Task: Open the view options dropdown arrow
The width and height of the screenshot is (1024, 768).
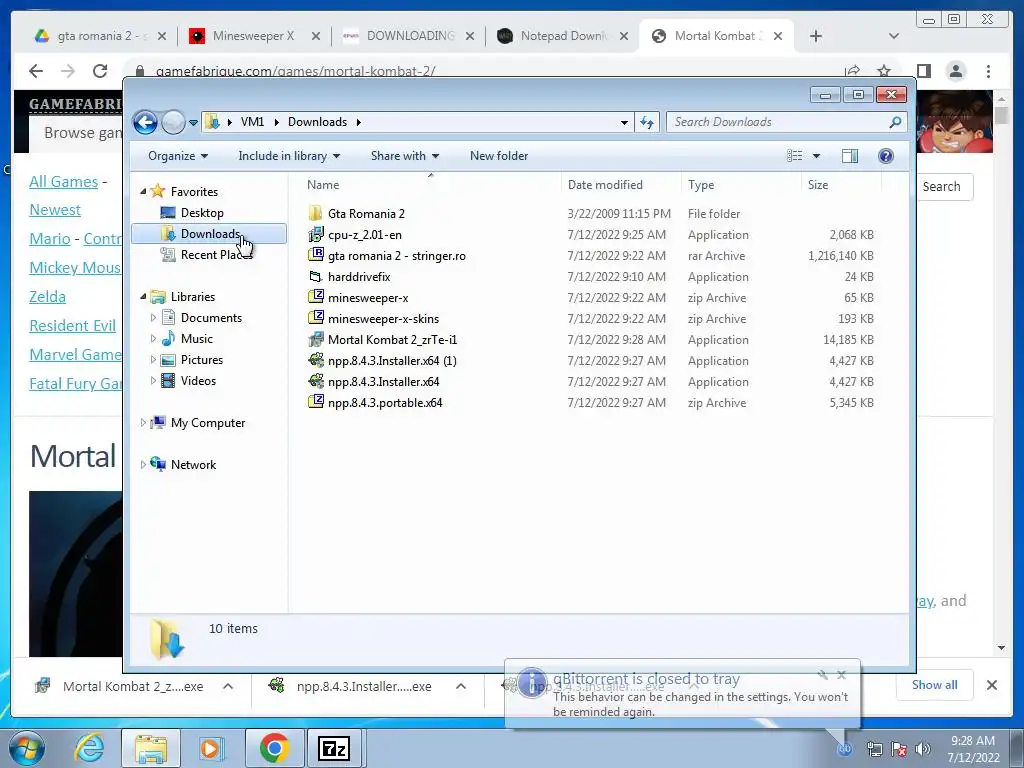Action: click(x=816, y=156)
